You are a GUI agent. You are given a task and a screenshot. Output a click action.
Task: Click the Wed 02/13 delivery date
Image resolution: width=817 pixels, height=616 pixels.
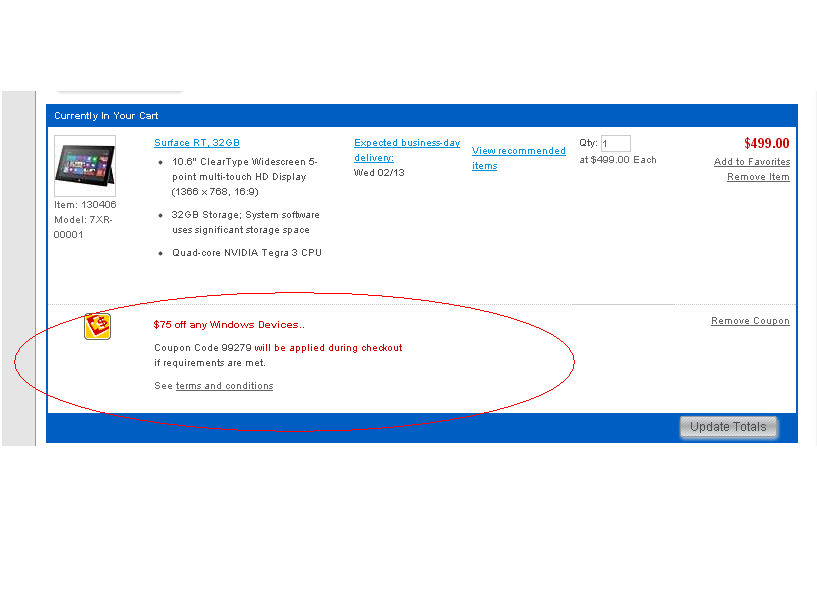click(379, 172)
